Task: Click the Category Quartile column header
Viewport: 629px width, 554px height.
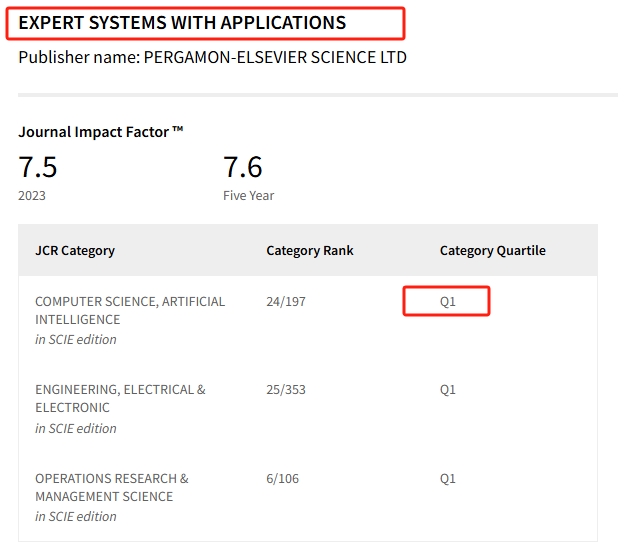Action: (493, 250)
